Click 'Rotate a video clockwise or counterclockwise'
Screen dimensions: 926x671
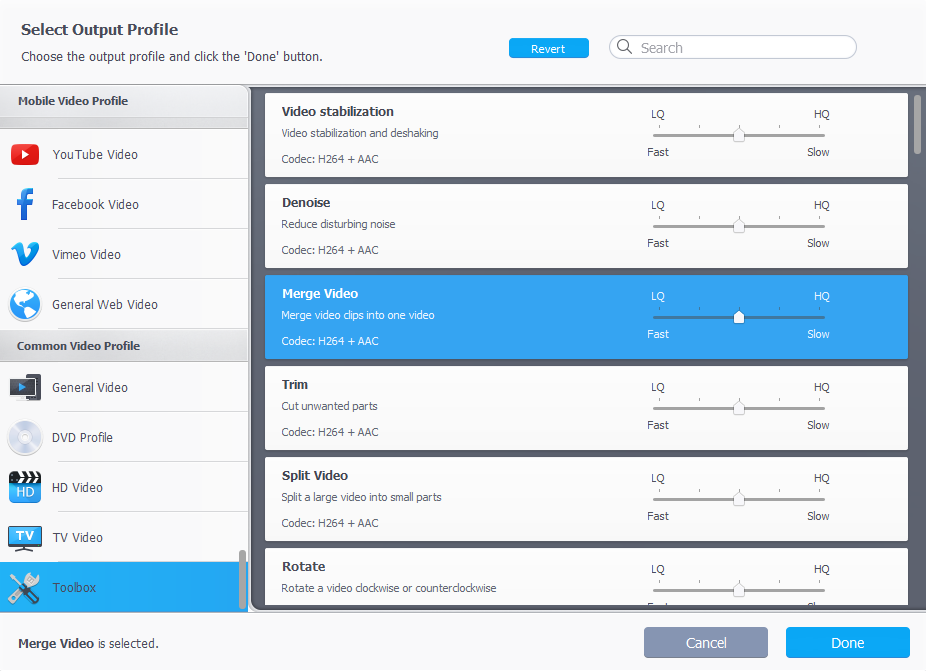[389, 588]
